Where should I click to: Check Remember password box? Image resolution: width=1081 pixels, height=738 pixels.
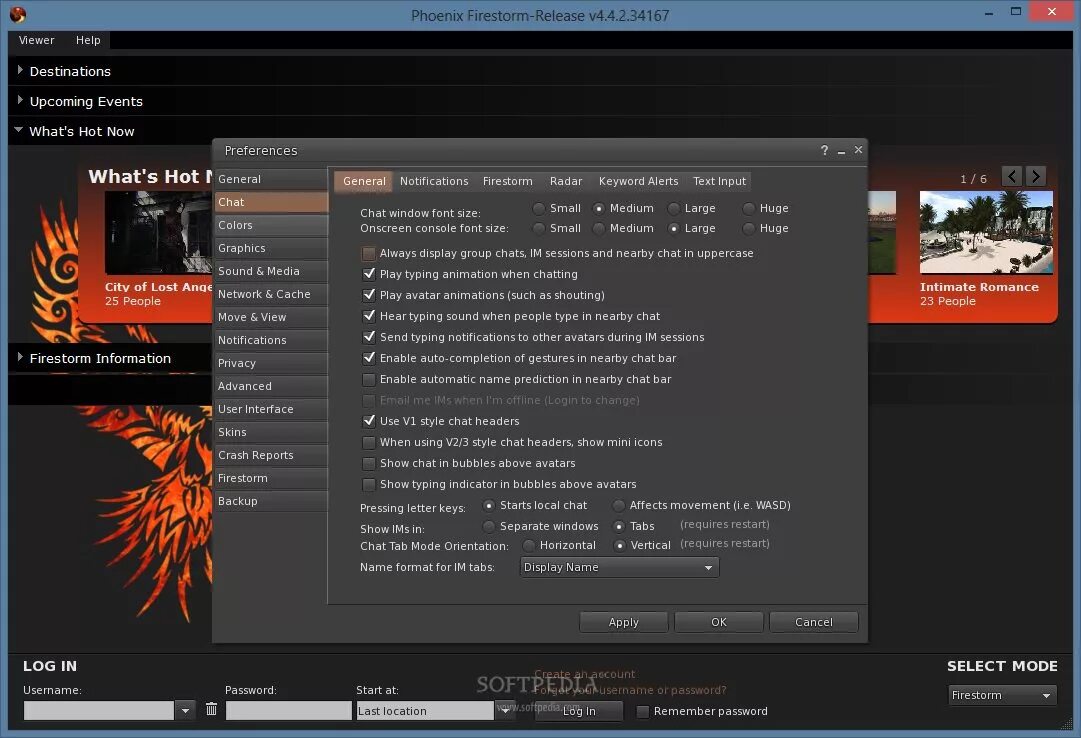pyautogui.click(x=643, y=711)
